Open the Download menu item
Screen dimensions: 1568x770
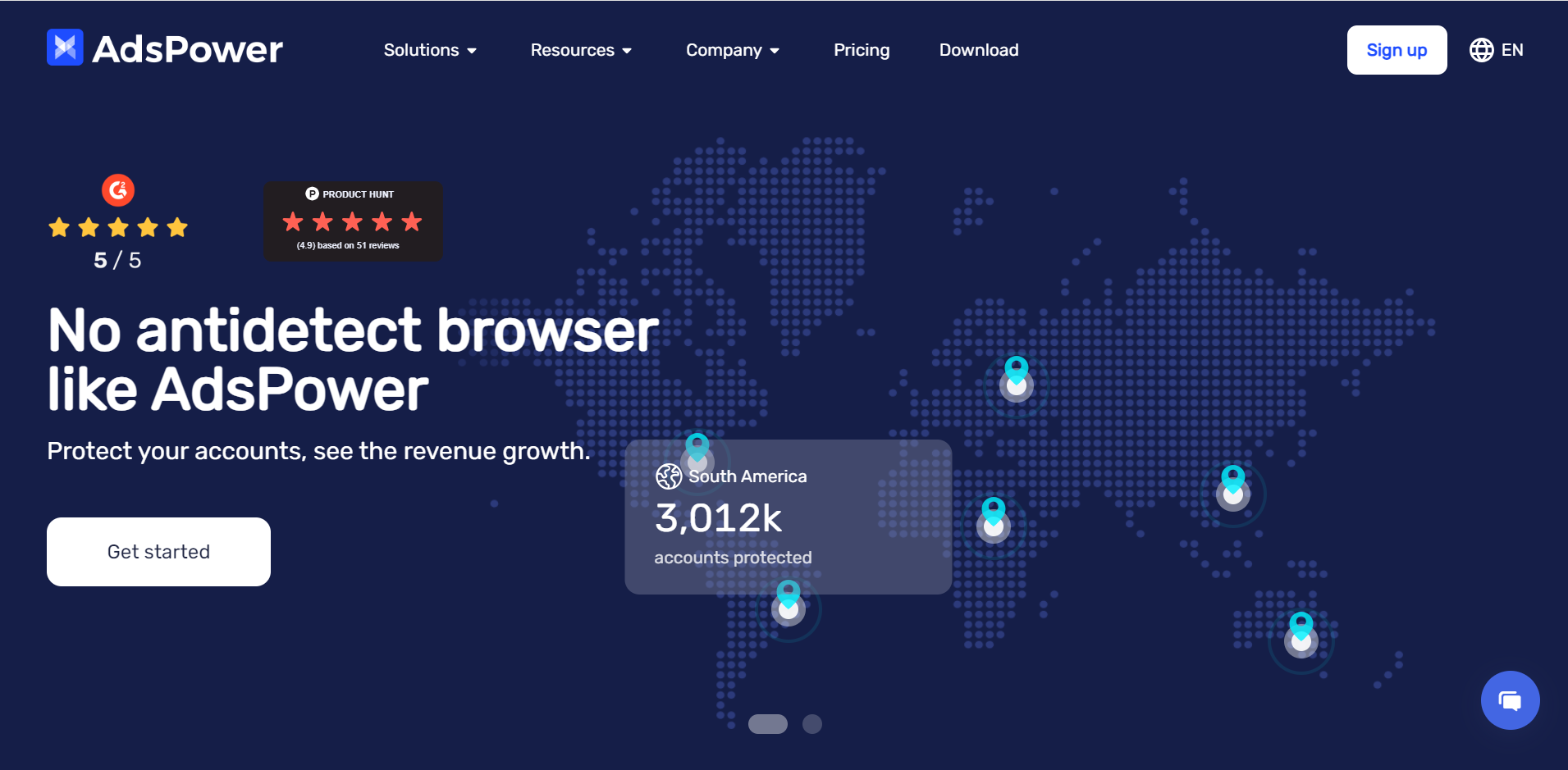[x=978, y=50]
